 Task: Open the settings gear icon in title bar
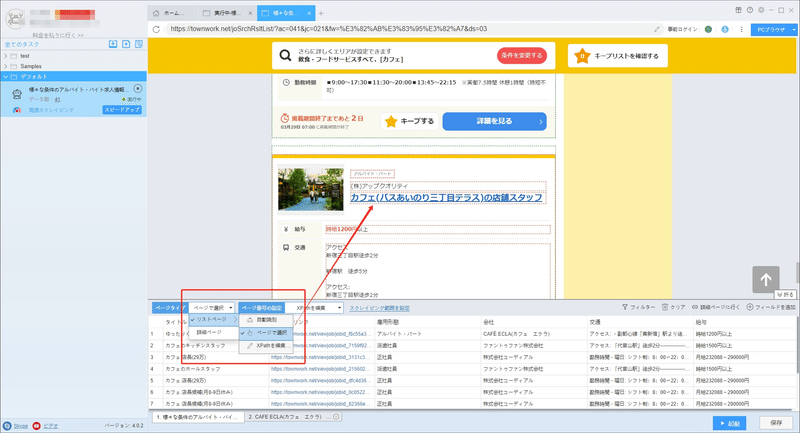click(761, 10)
